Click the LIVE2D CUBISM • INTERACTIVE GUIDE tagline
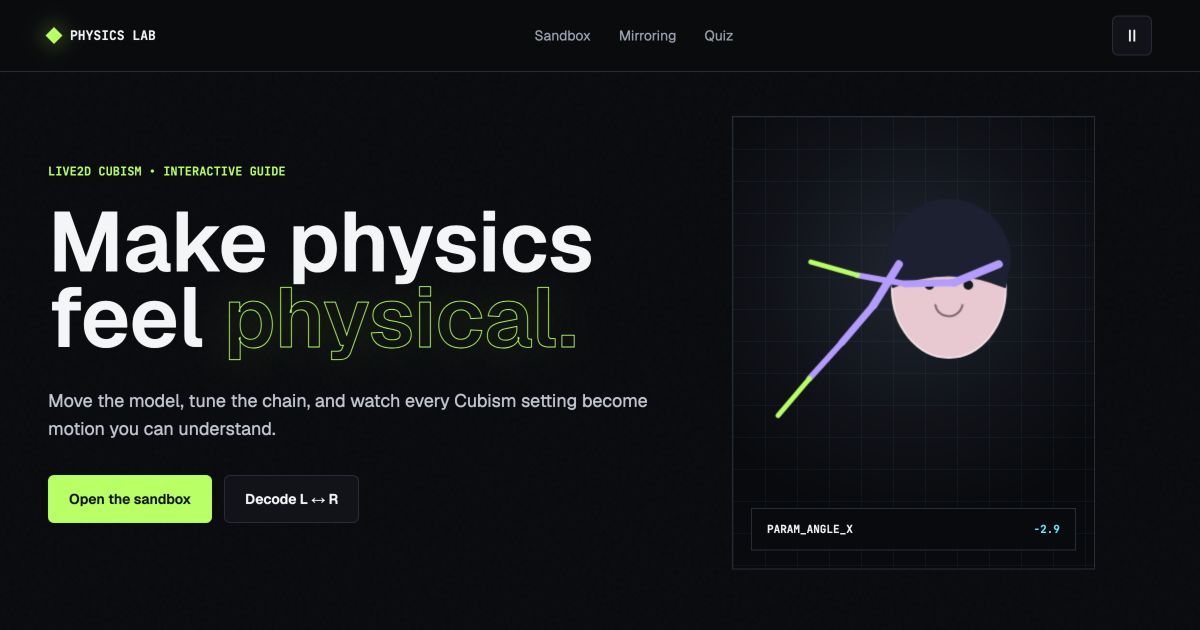The height and width of the screenshot is (630, 1200). 167,171
